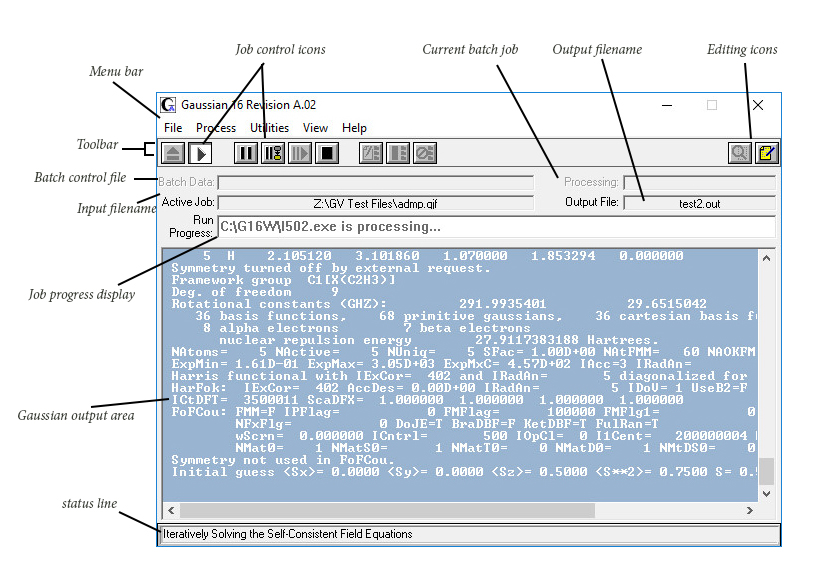Click the output area's vertical scrollbar up arrow
Viewport: 814px width, 567px height.
767,257
